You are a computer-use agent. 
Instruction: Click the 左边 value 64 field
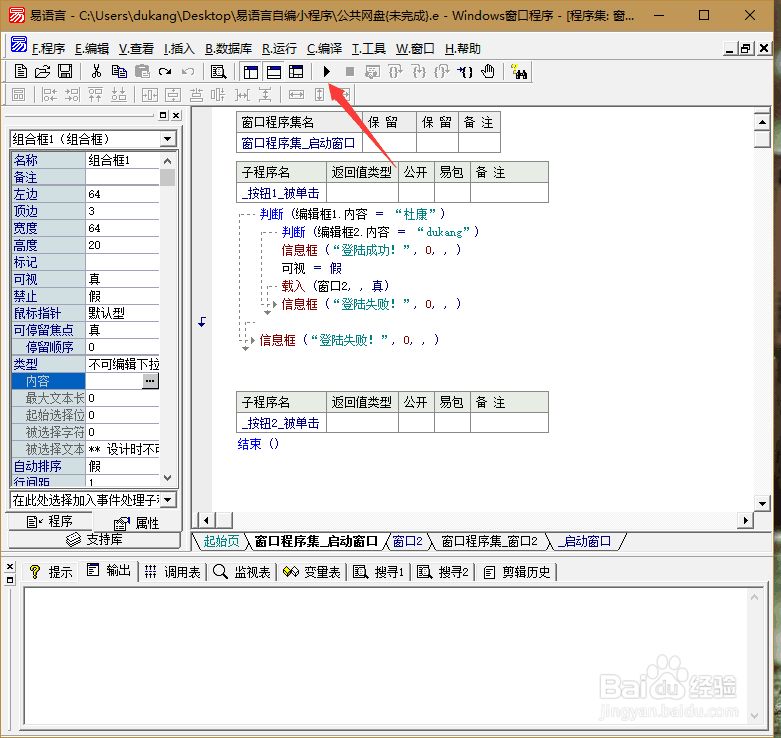tap(123, 194)
